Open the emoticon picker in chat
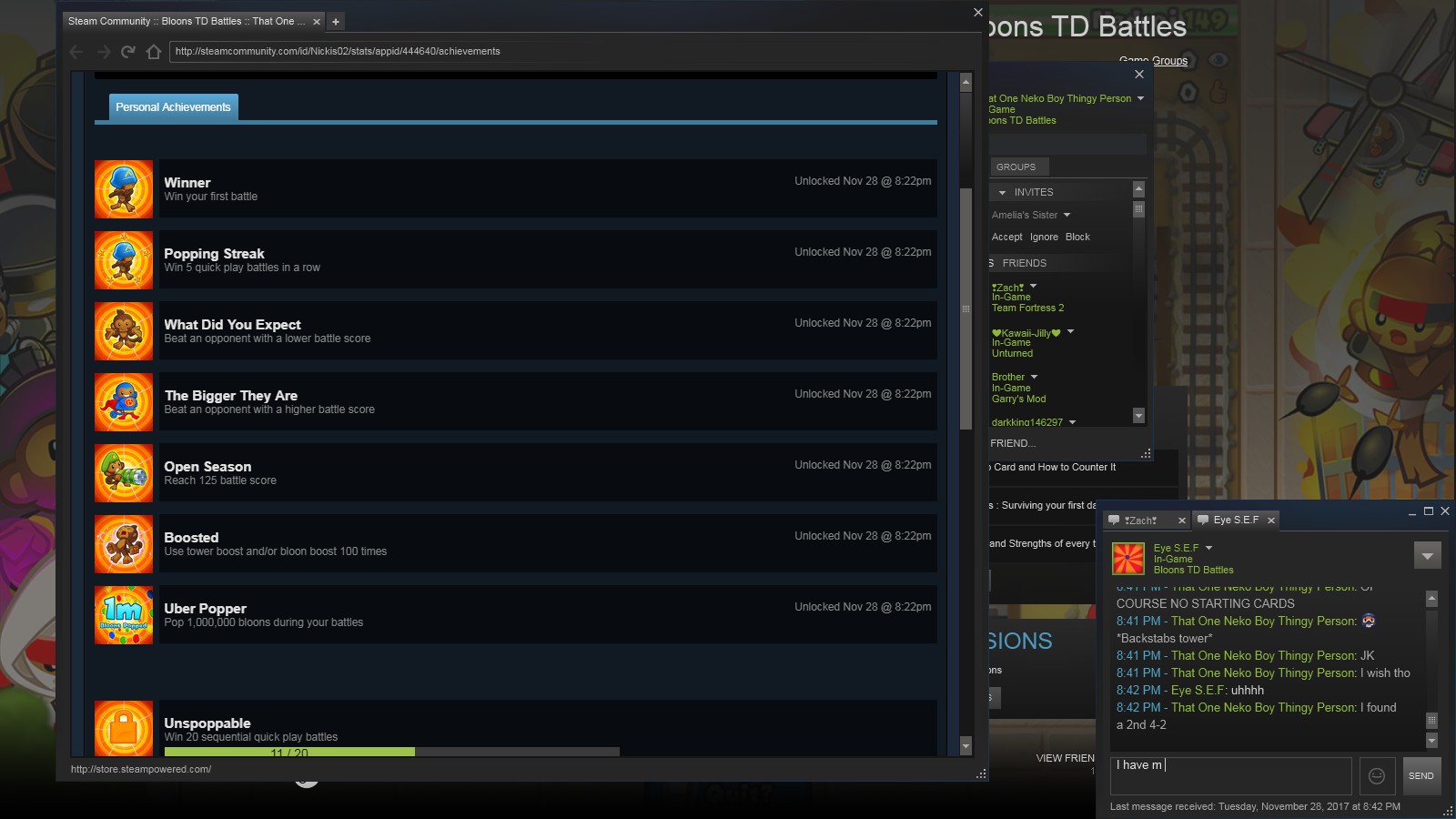This screenshot has width=1456, height=819. 1377,776
